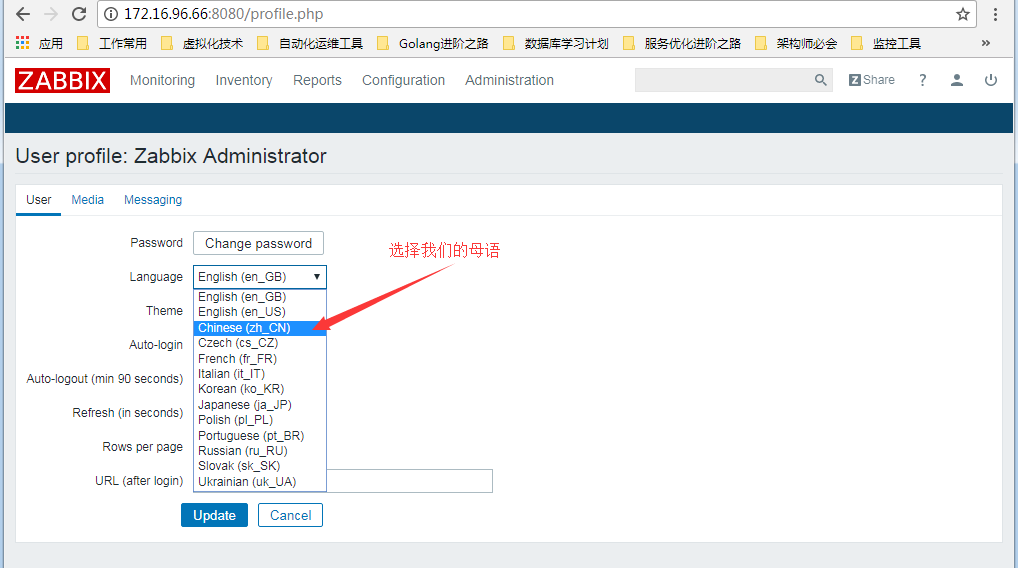Select Portuguese (pt_BR) option

(x=260, y=436)
